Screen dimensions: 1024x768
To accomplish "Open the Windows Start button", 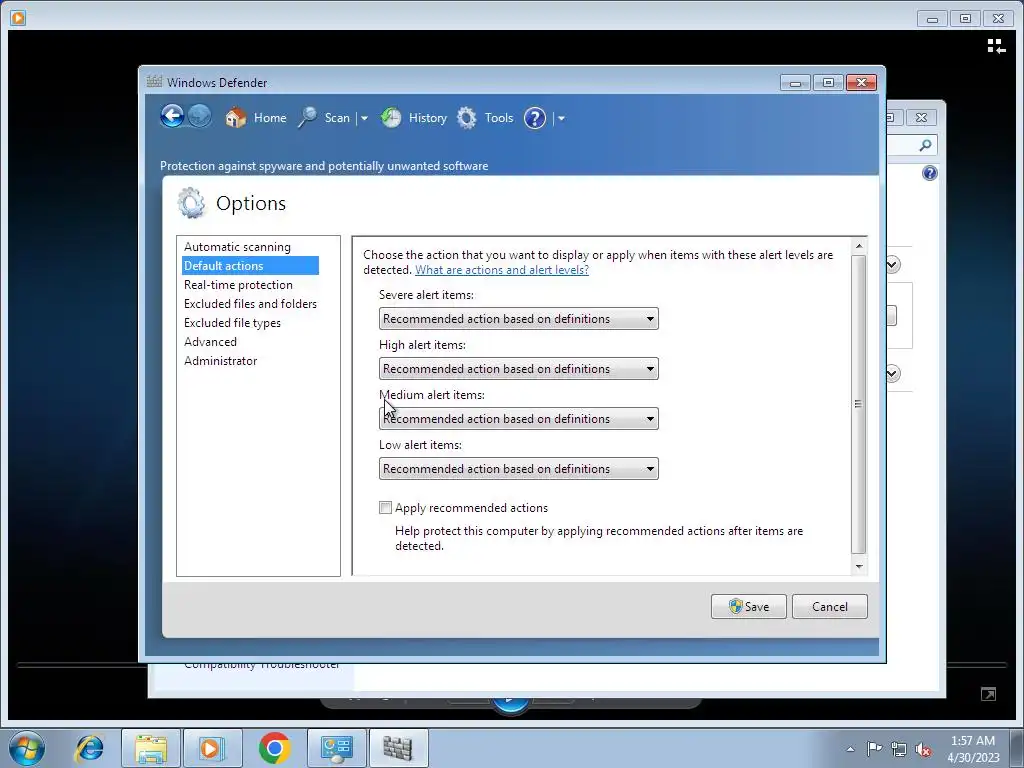I will [27, 748].
